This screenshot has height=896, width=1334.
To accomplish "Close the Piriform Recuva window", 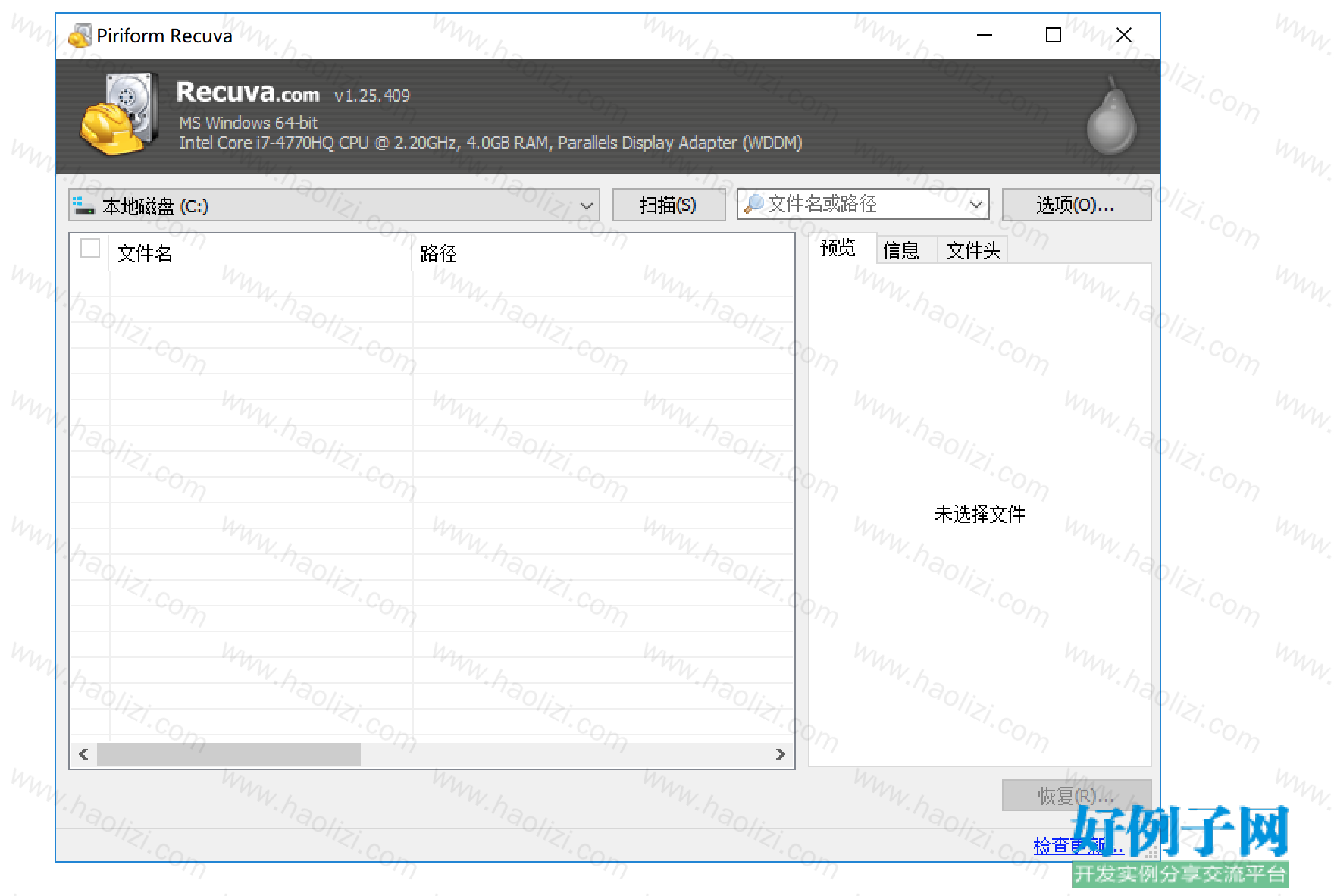I will pos(1124,35).
